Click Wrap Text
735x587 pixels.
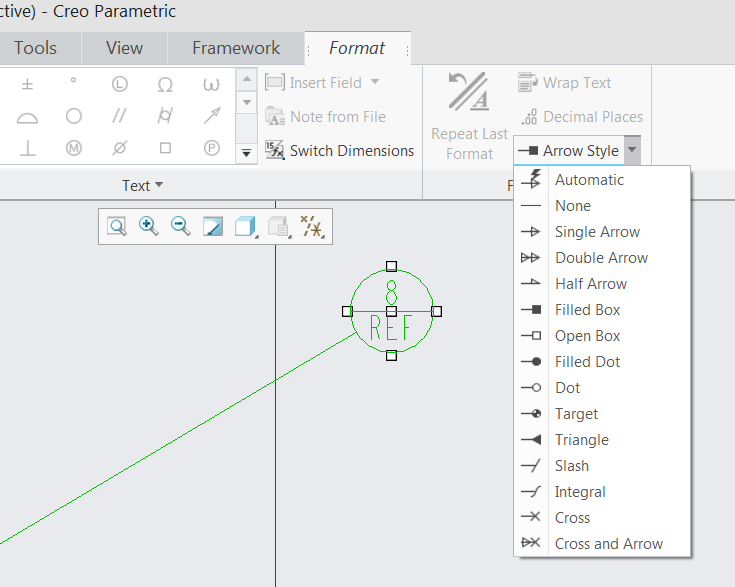tap(564, 83)
